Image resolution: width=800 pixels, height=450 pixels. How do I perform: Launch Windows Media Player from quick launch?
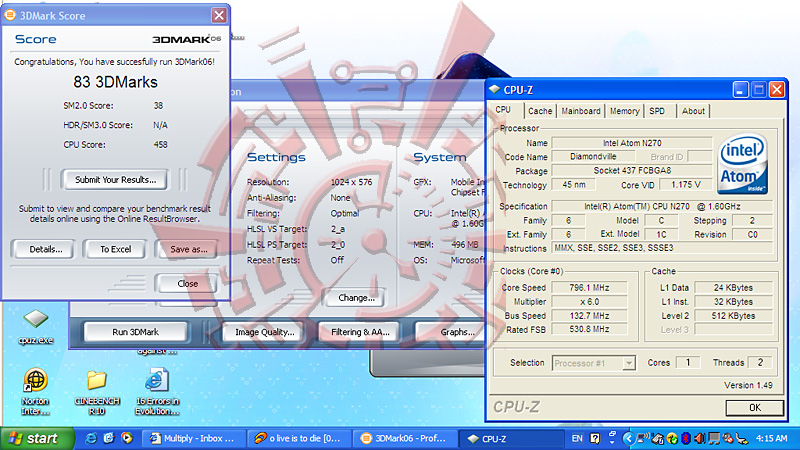pos(127,438)
